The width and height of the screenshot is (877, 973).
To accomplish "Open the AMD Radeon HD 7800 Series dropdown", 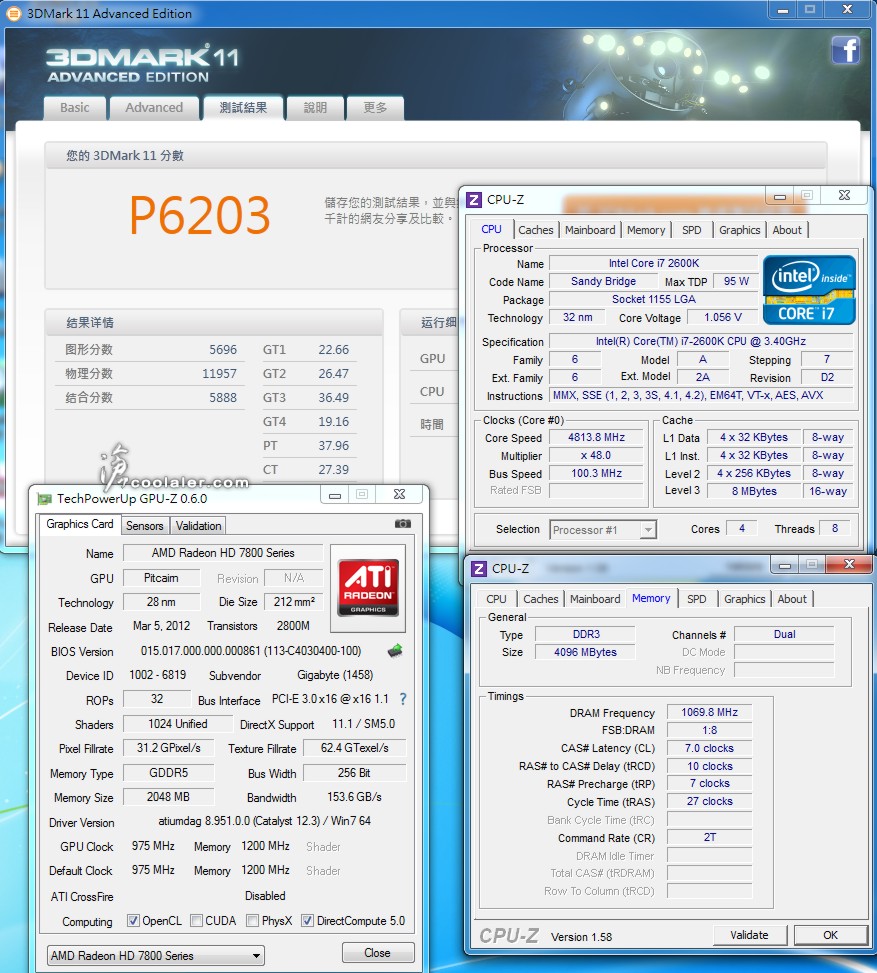I will point(156,956).
